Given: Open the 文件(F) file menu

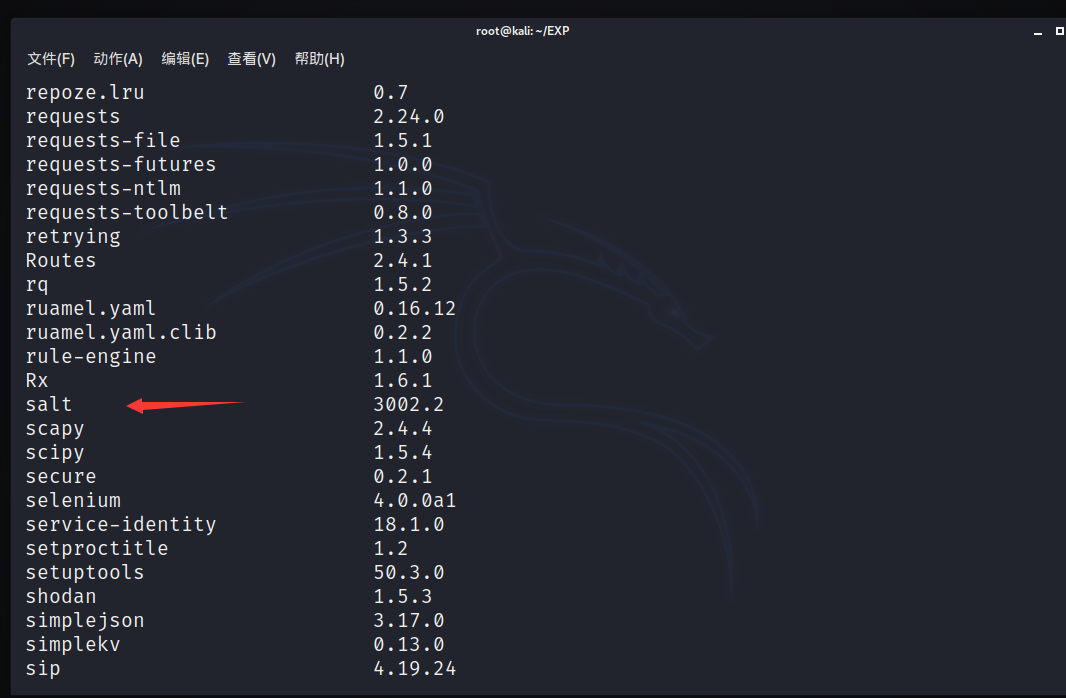Looking at the screenshot, I should (51, 59).
